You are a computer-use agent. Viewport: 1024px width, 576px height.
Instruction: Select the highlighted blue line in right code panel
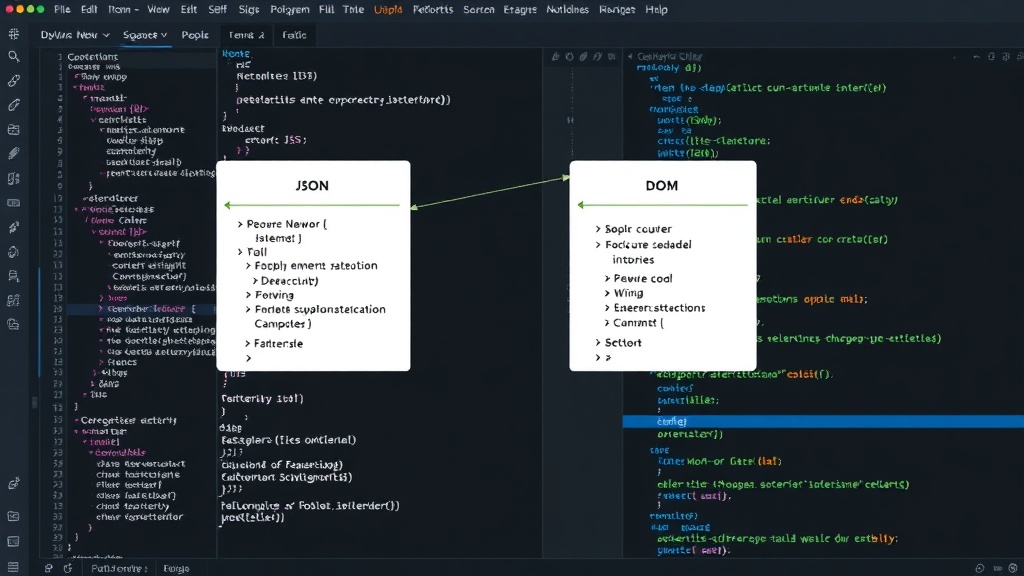coord(823,421)
